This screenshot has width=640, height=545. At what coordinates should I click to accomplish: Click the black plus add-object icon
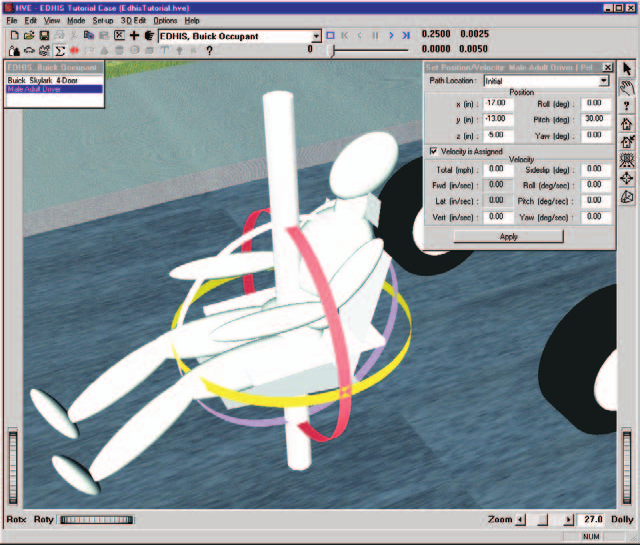coord(134,36)
